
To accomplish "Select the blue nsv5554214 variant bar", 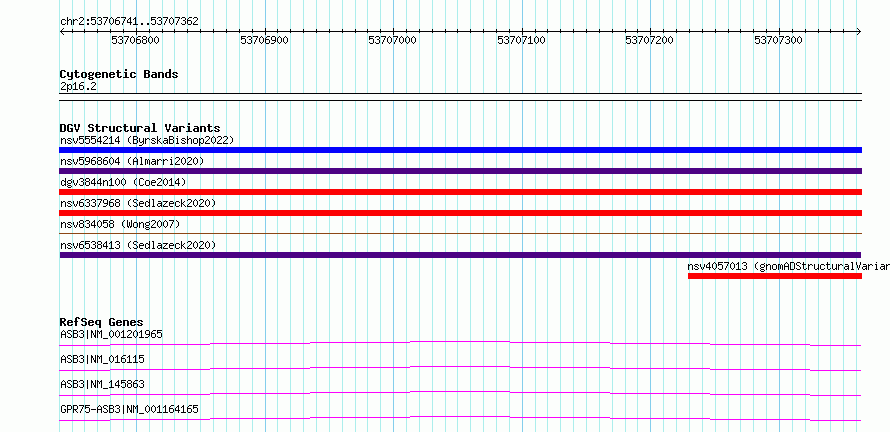I will [460, 150].
